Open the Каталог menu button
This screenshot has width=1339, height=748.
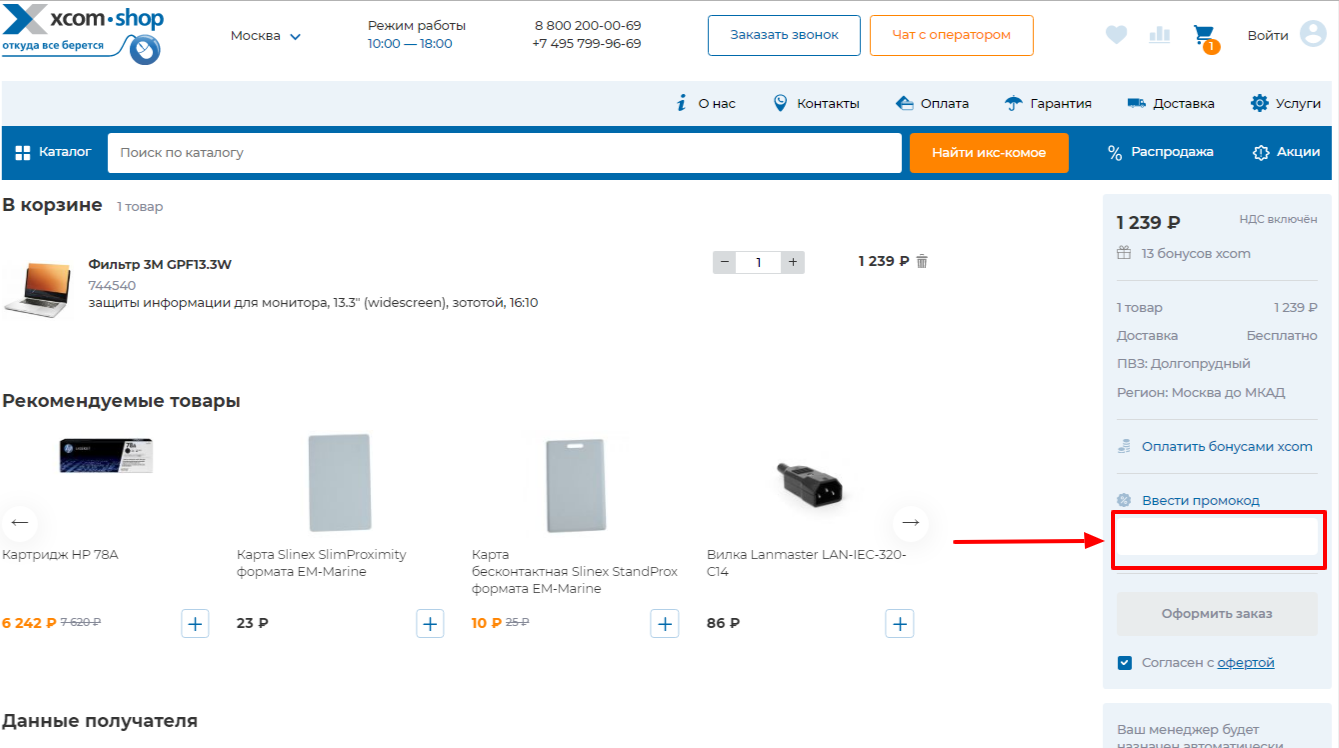click(x=53, y=152)
